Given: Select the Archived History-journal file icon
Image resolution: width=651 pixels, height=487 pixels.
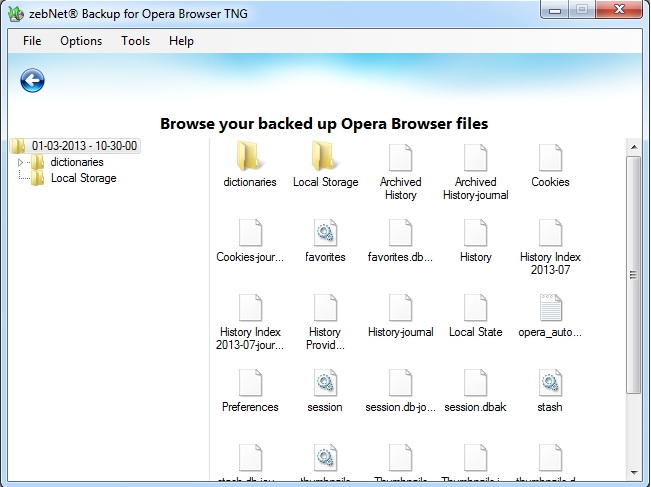Looking at the screenshot, I should pos(475,157).
